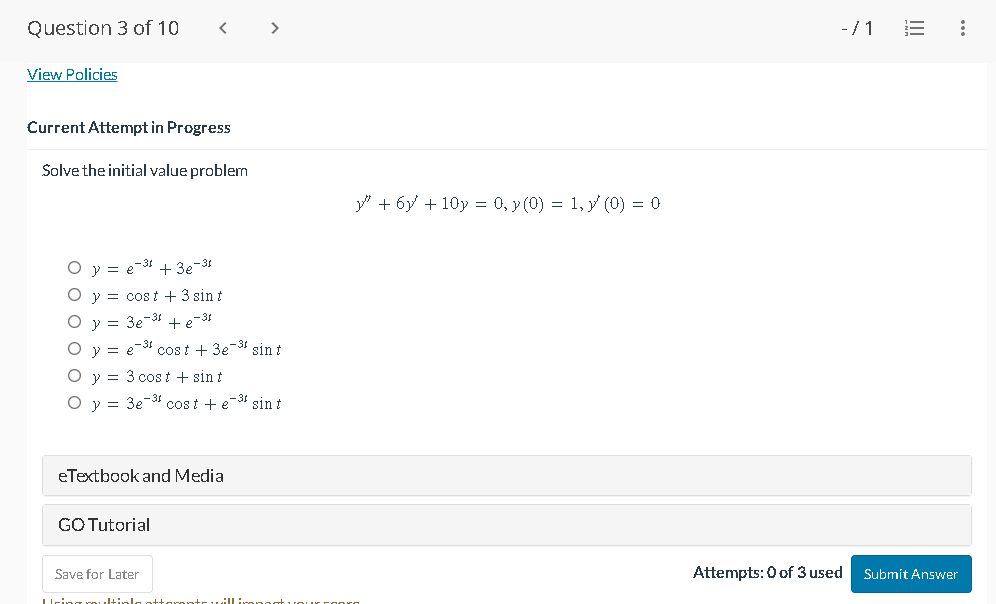996x604 pixels.
Task: Select answer y = e^-3t + 3e^-3t
Action: click(74, 267)
